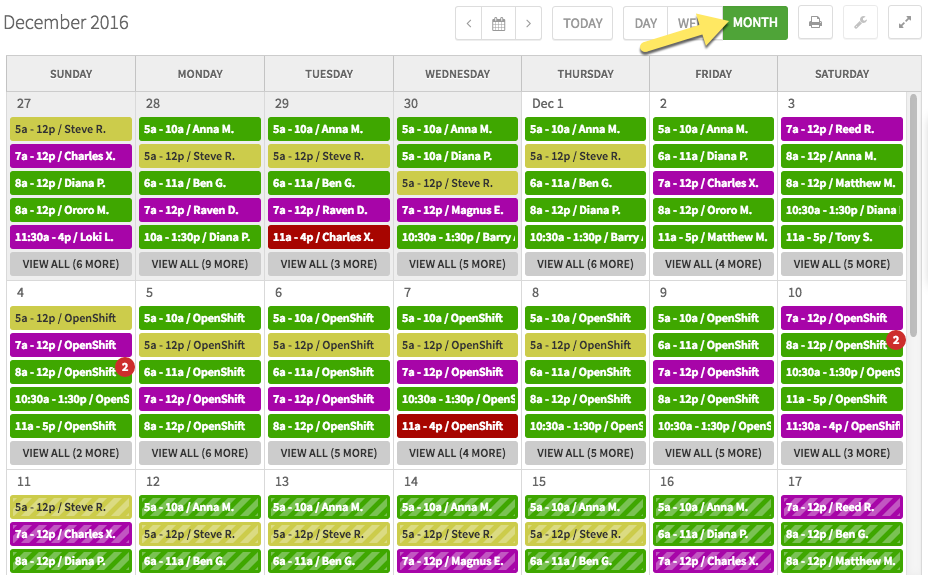Switch to Day view
This screenshot has height=585, width=928.
pos(645,22)
